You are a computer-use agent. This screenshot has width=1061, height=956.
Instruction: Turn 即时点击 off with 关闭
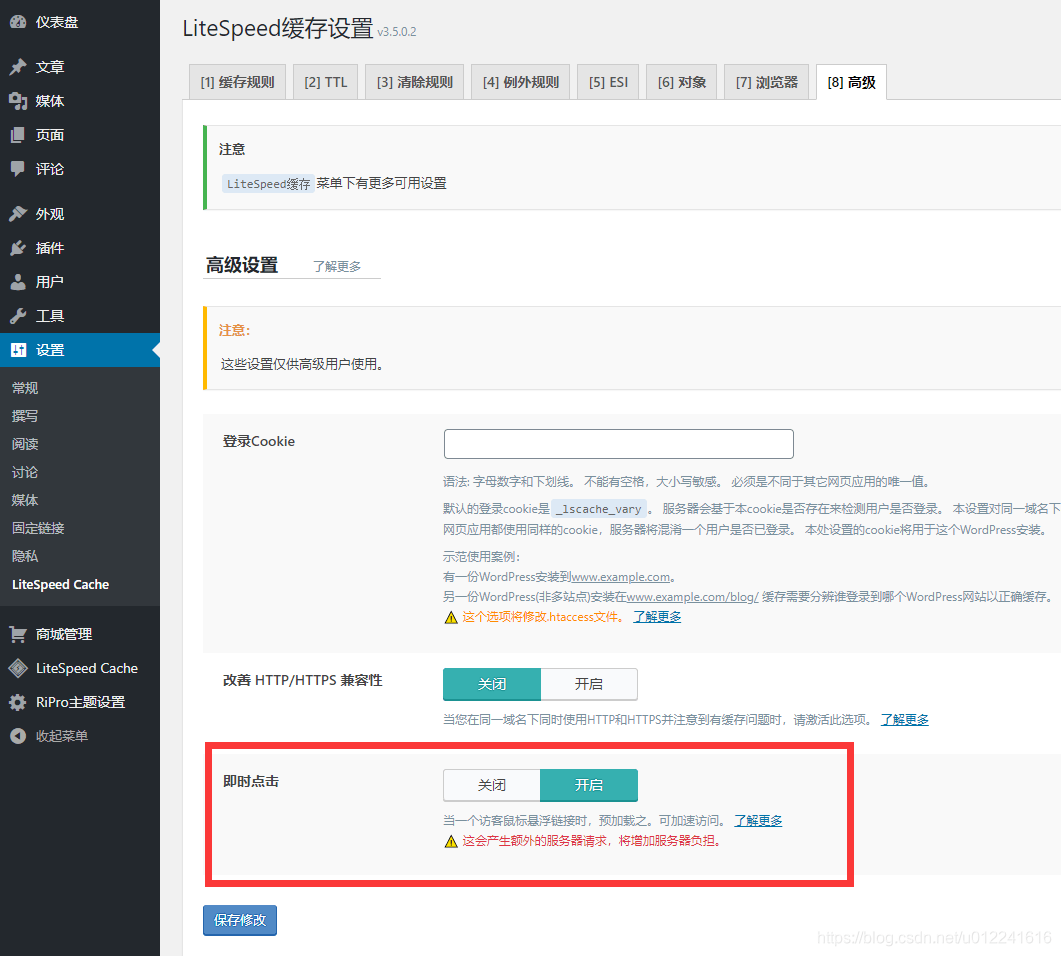coord(492,785)
